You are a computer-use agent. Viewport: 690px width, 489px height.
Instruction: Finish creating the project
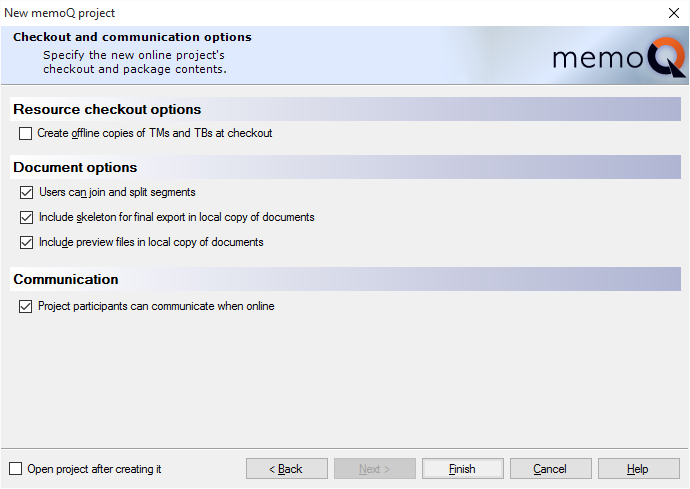point(462,469)
